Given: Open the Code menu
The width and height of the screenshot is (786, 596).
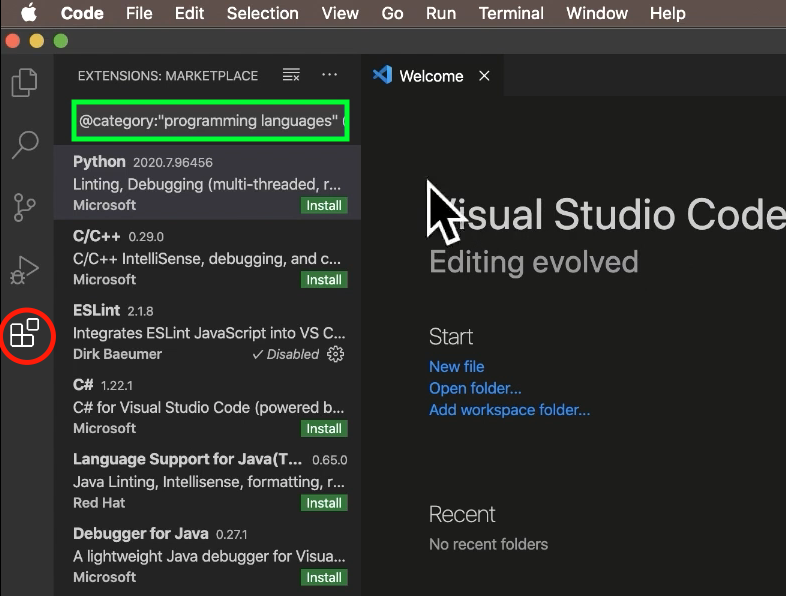Looking at the screenshot, I should tap(82, 13).
